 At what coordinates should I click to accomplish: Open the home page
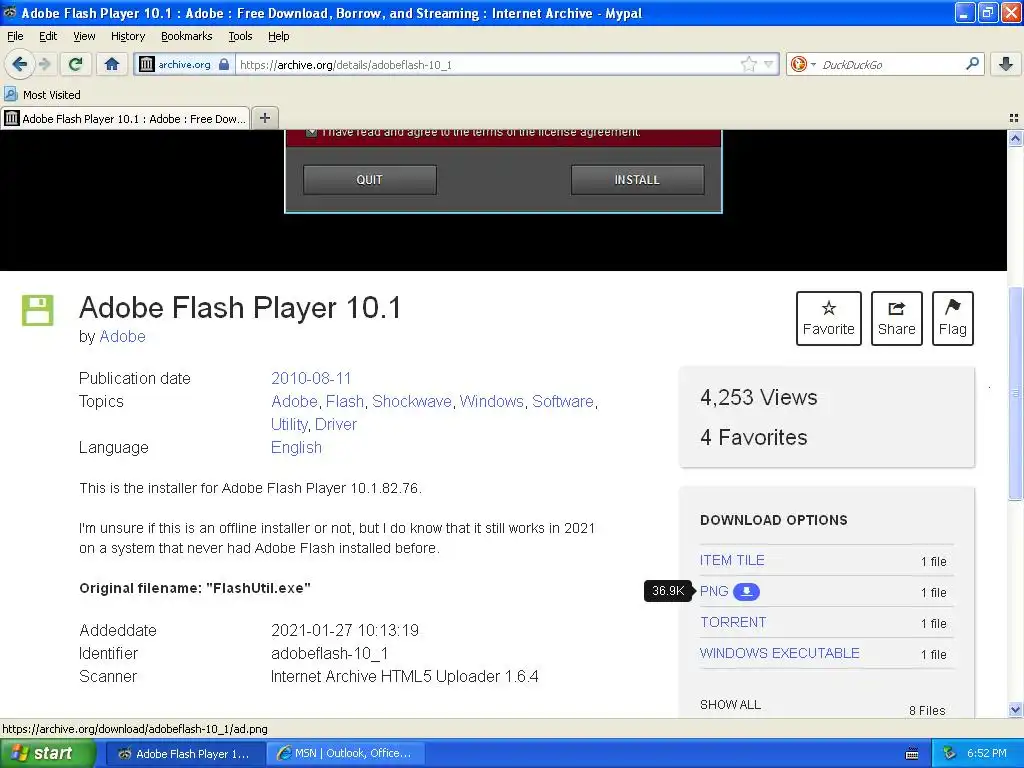(112, 64)
